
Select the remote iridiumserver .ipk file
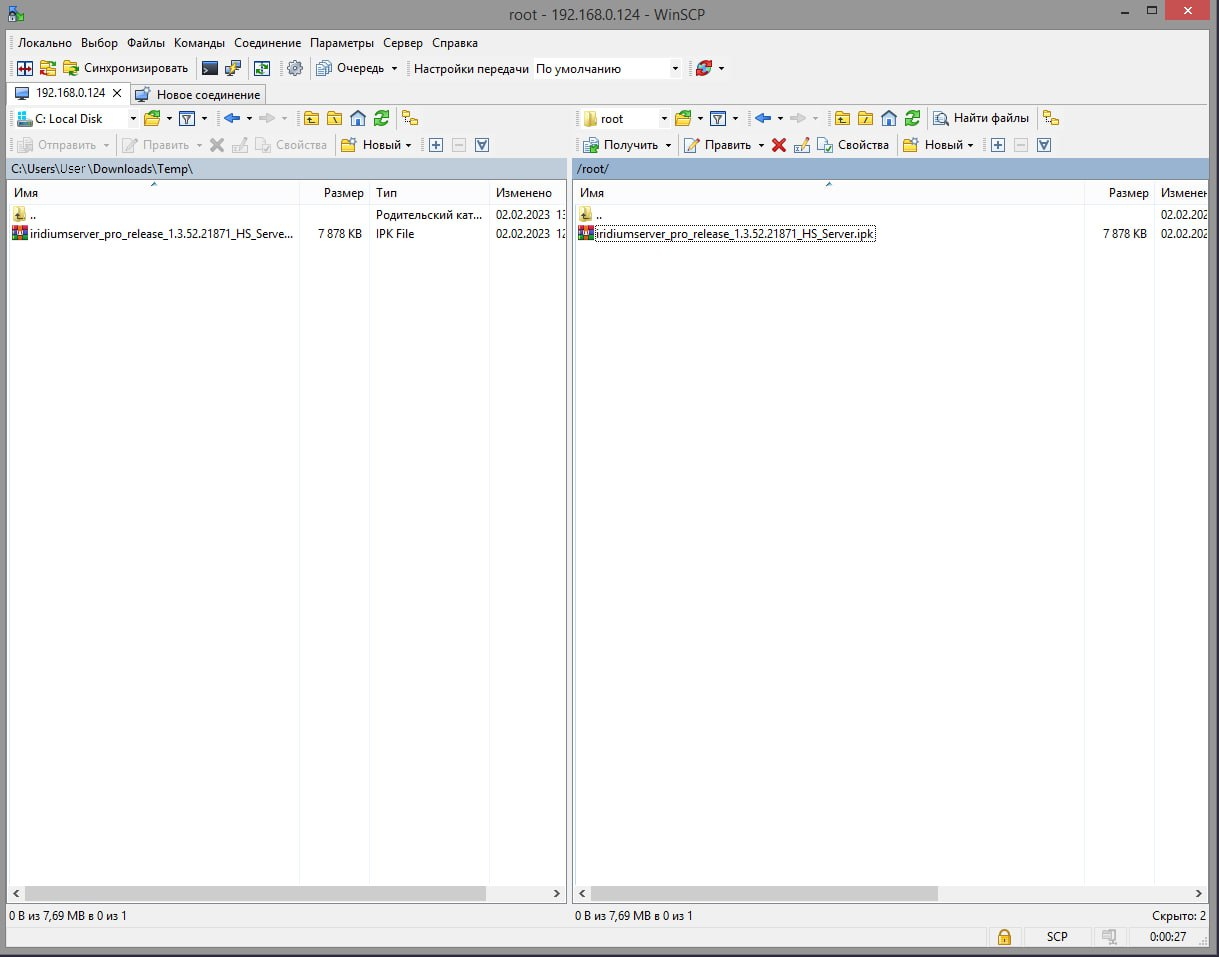(735, 234)
